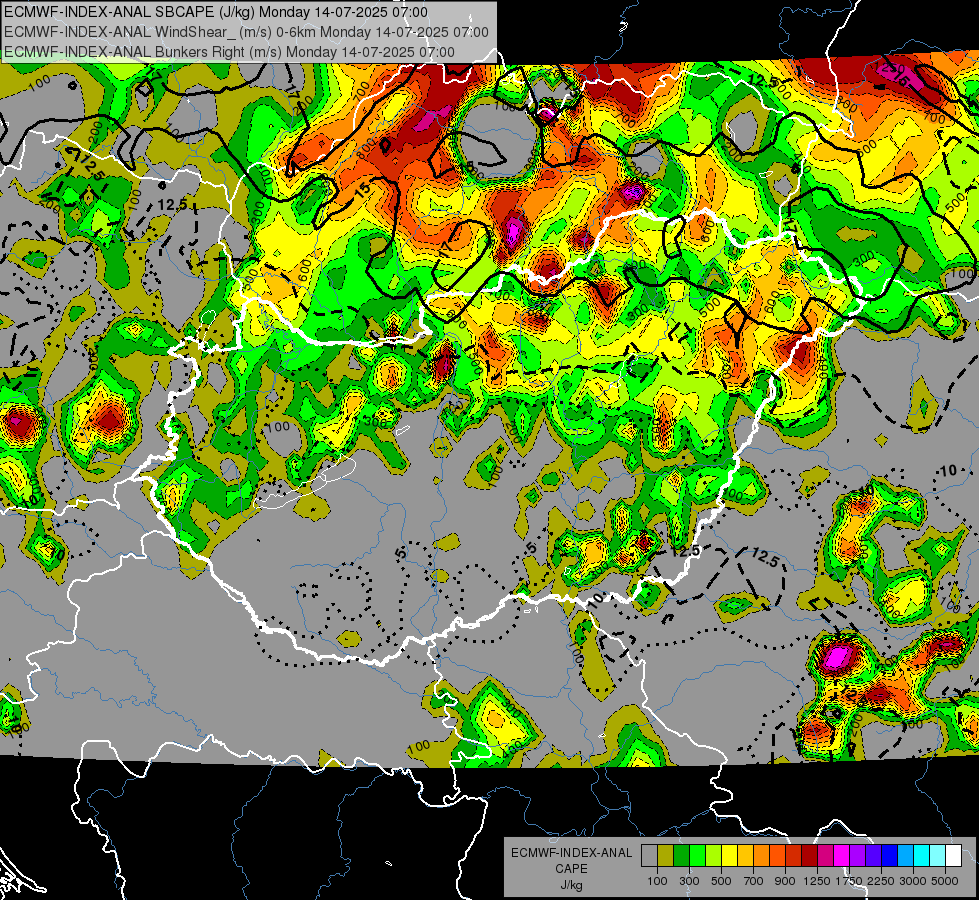Pick the pure blue legend swatch
Image resolution: width=979 pixels, height=900 pixels.
[889, 856]
